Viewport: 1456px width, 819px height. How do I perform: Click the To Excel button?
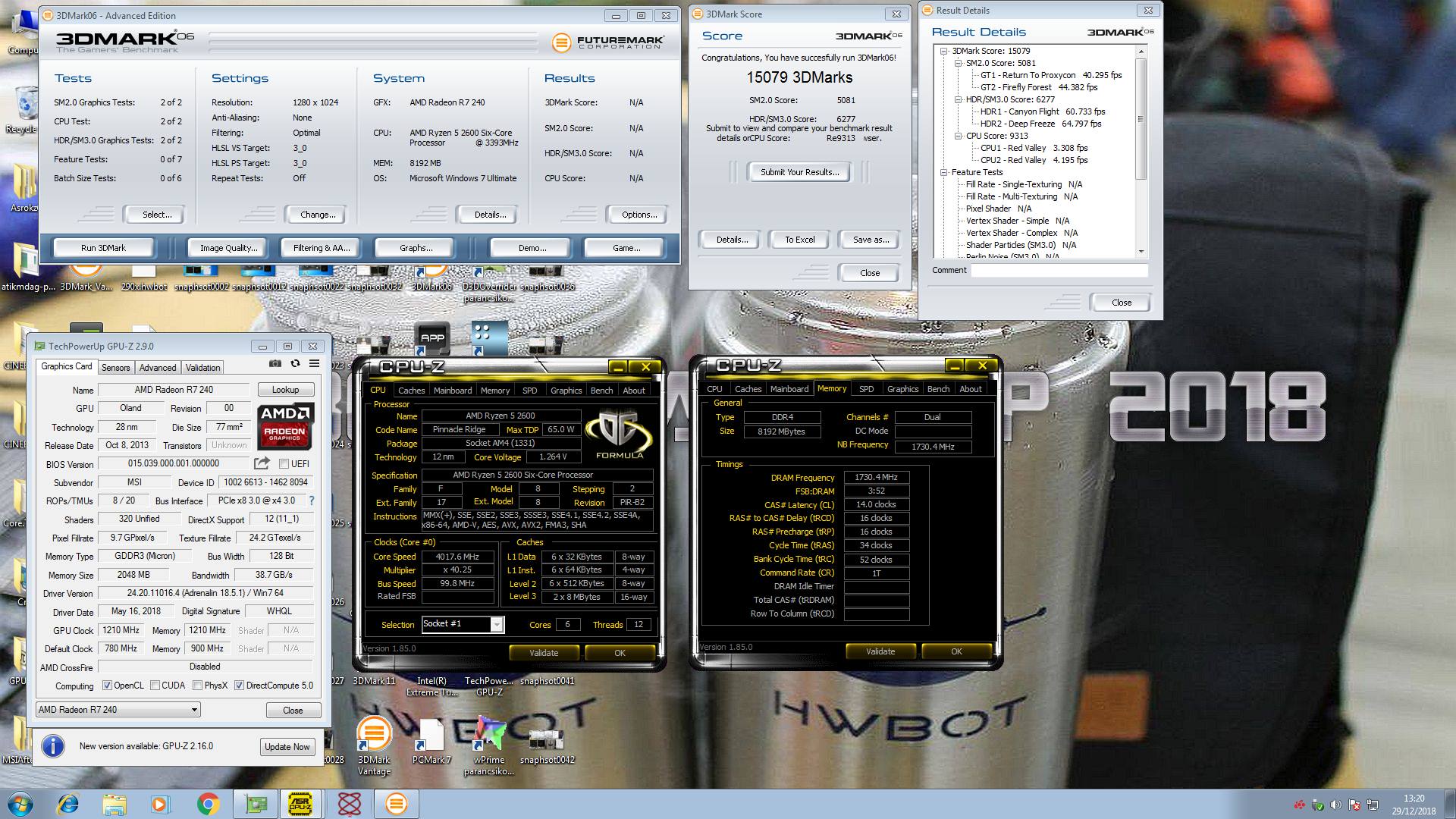pyautogui.click(x=800, y=240)
